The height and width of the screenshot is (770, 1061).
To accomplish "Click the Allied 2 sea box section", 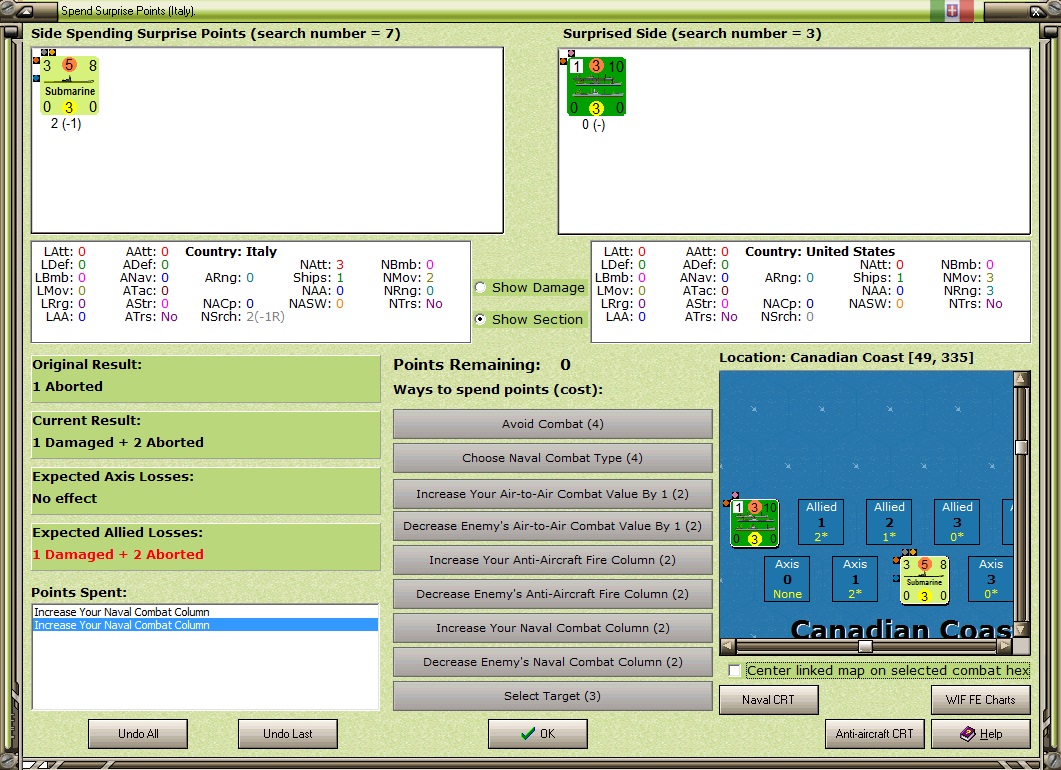I will click(889, 522).
